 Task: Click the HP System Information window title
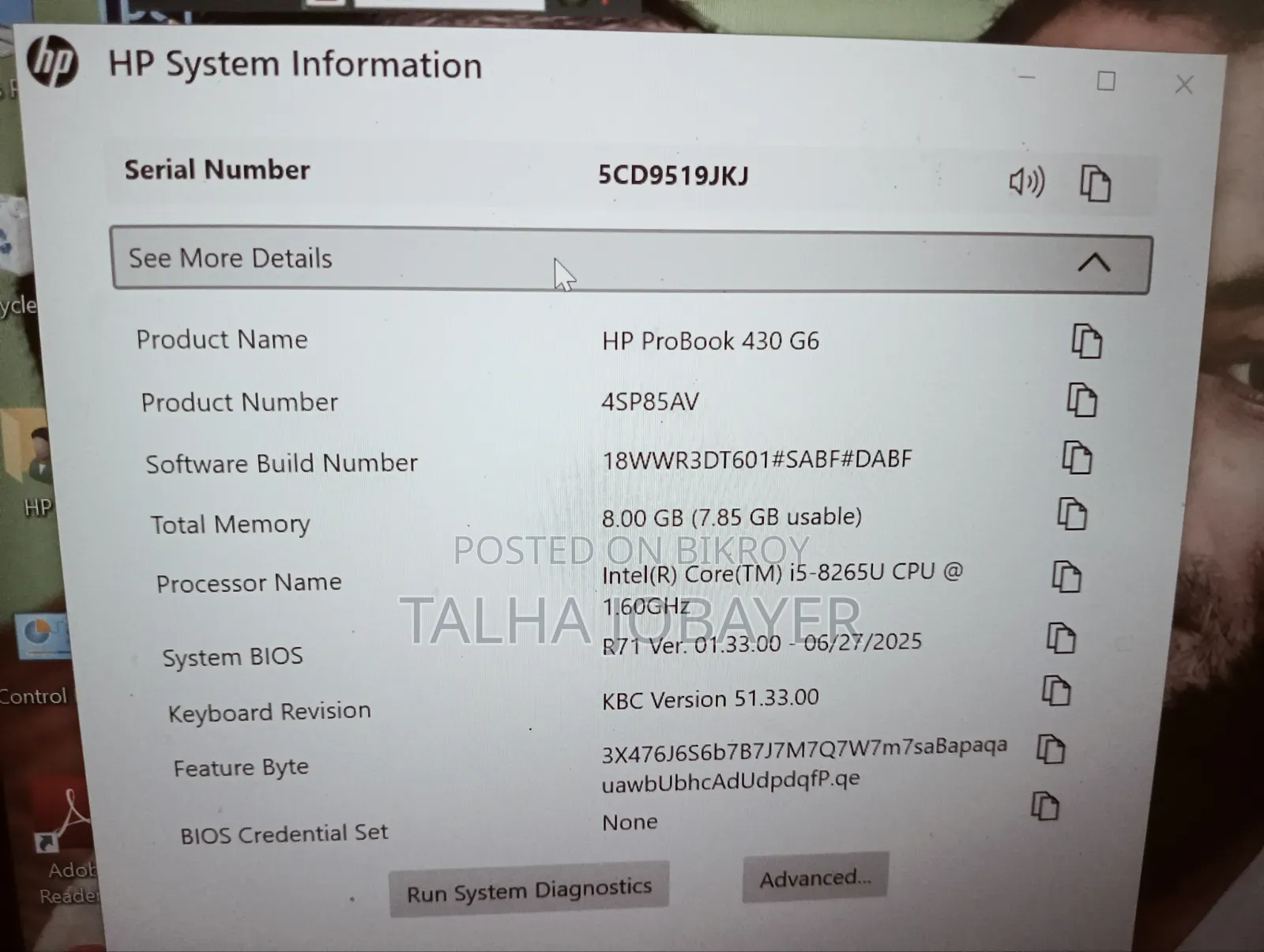point(295,65)
